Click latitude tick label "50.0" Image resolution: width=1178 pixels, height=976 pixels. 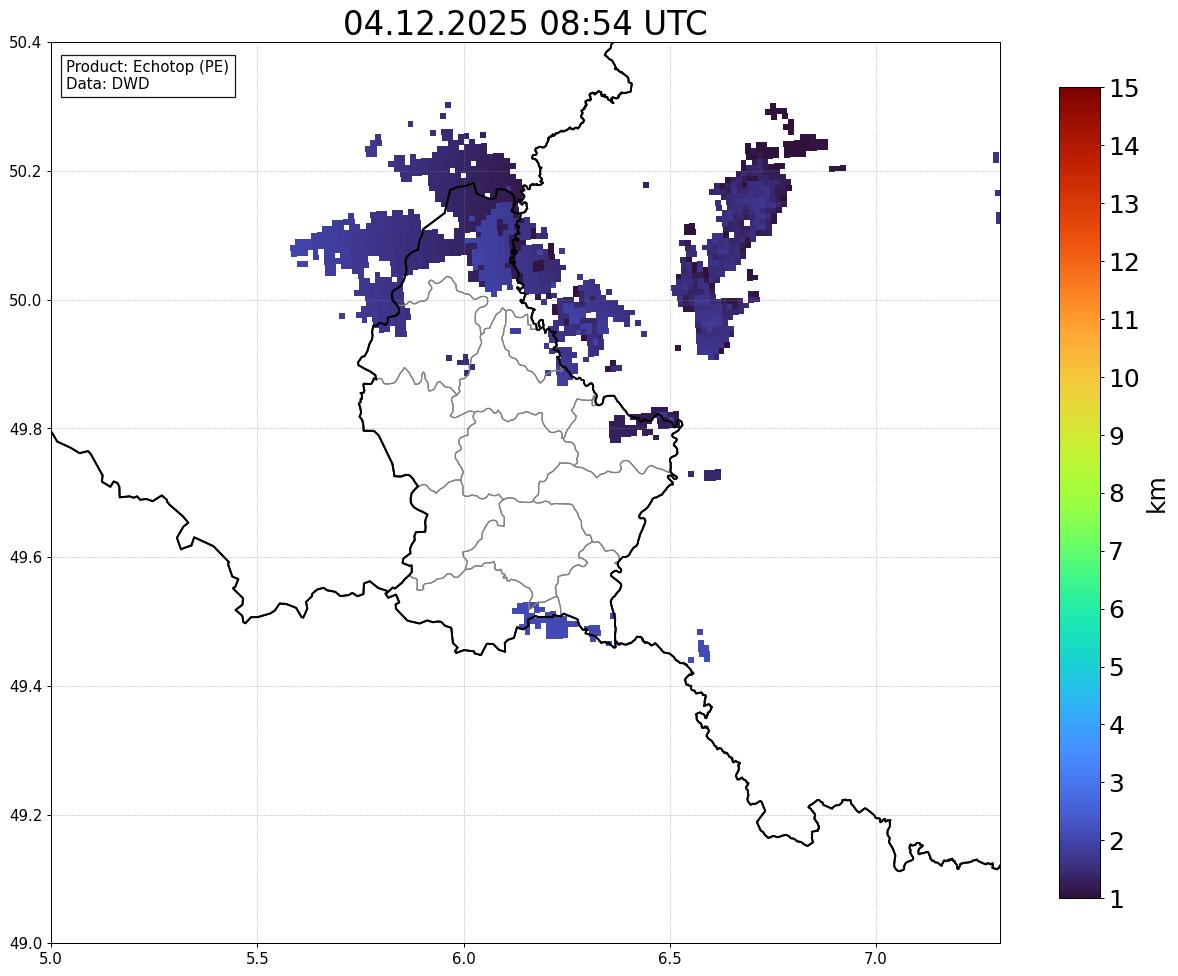point(25,301)
